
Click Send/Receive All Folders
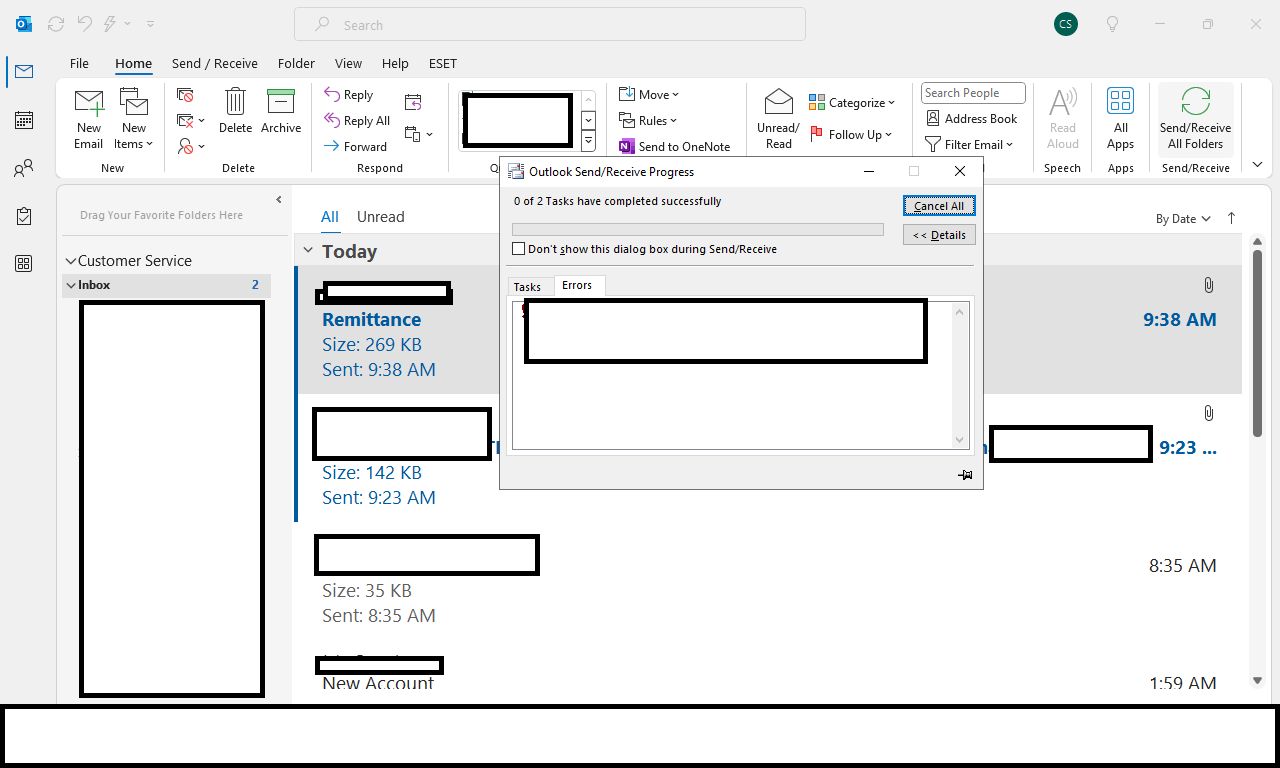1195,118
